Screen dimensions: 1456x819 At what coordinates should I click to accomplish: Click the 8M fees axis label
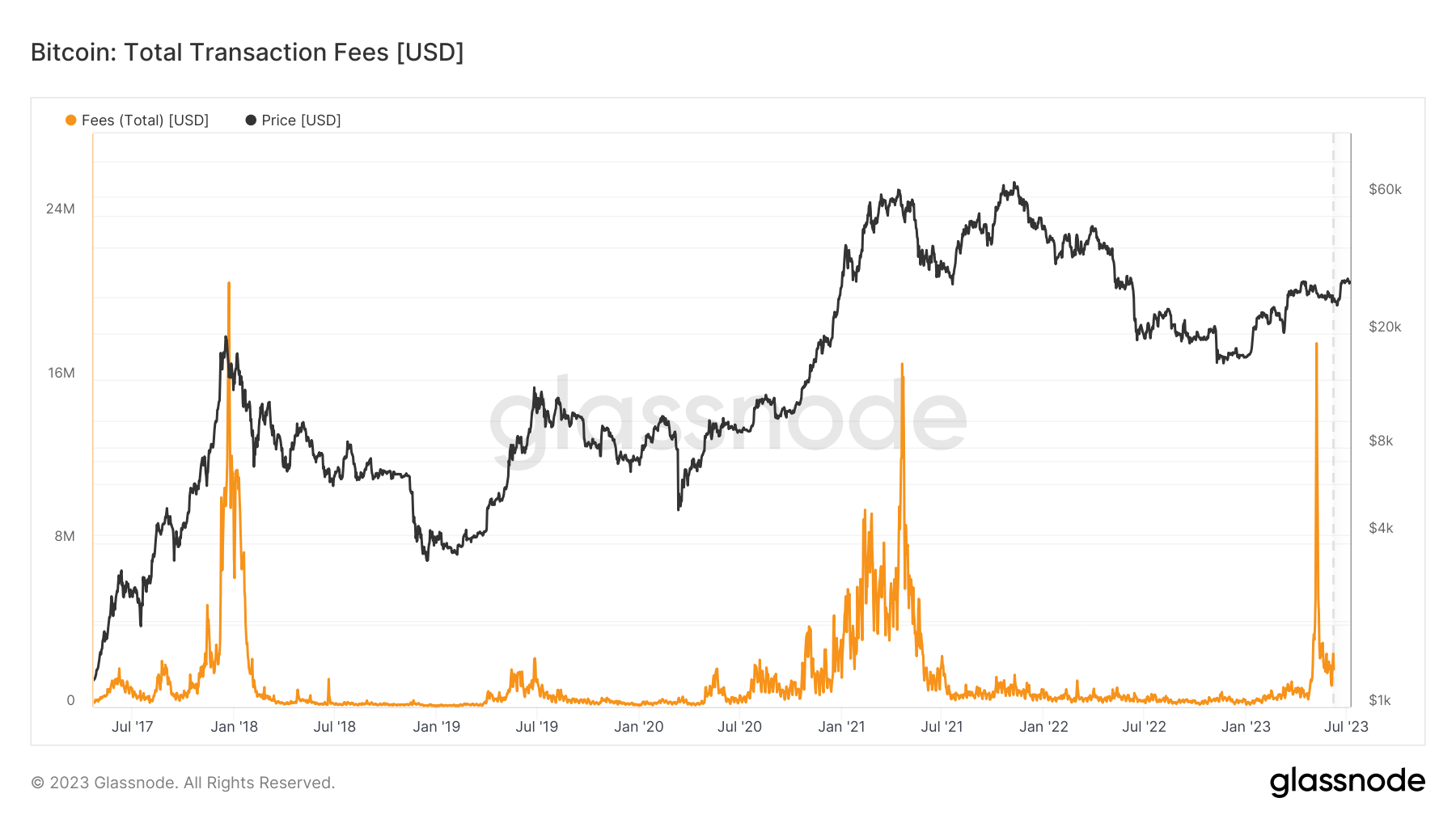[65, 536]
